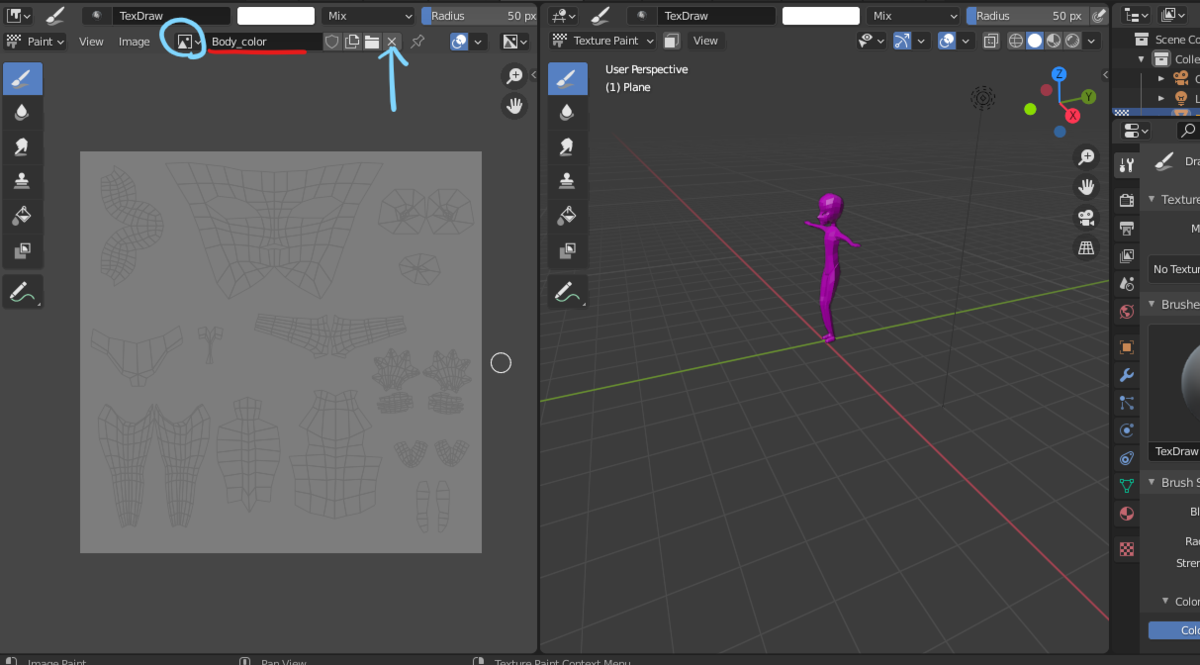
Task: Open Output properties tab
Action: (x=1127, y=228)
